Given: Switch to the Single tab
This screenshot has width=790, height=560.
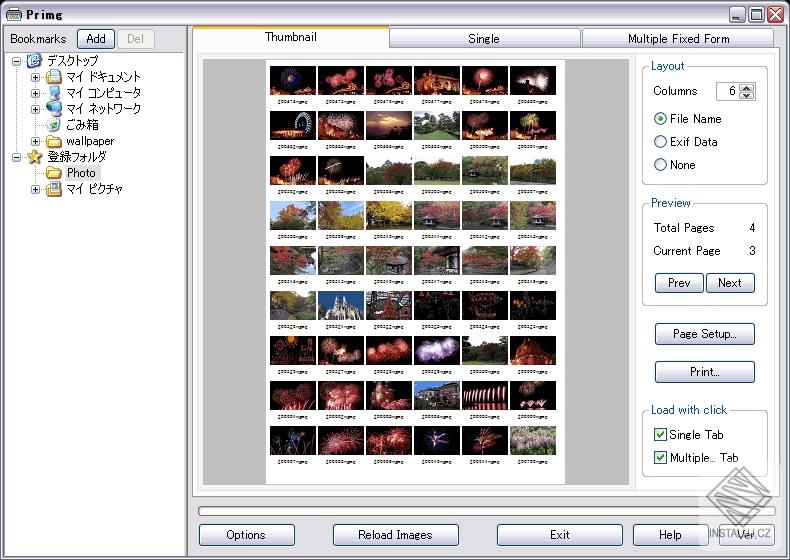Looking at the screenshot, I should 484,39.
